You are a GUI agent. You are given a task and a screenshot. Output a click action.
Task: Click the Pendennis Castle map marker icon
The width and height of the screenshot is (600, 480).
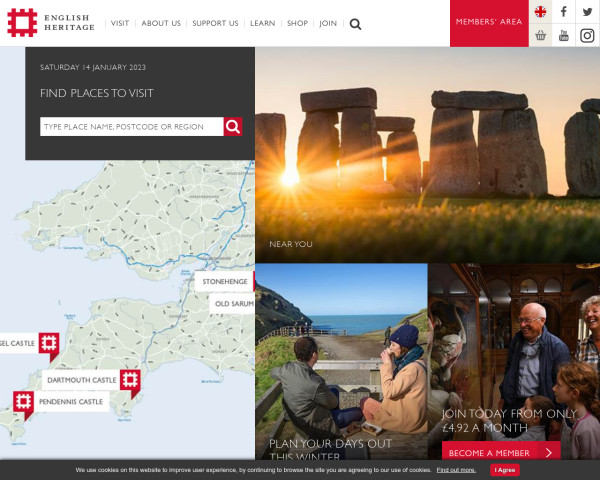23,405
